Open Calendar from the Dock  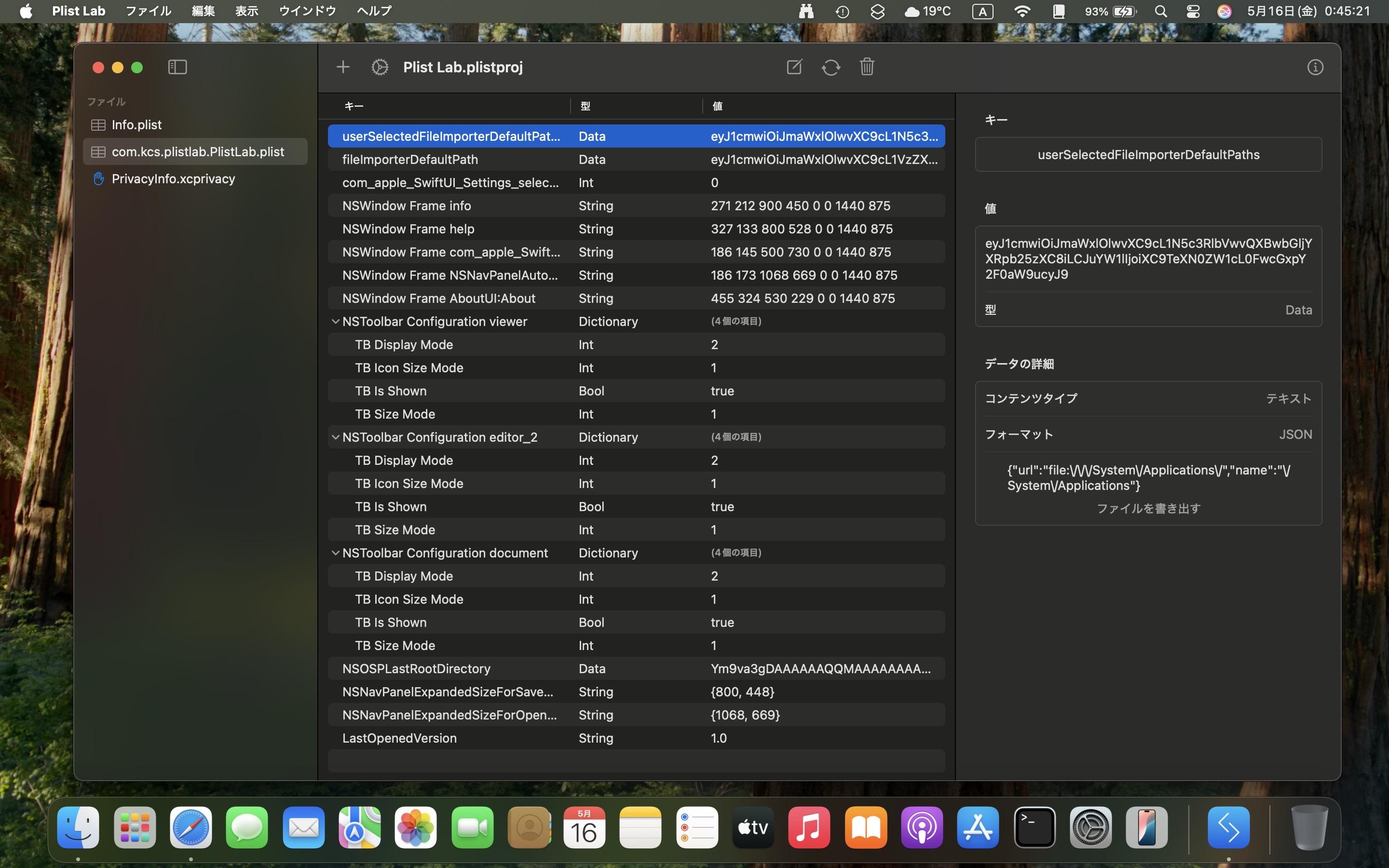pyautogui.click(x=585, y=827)
